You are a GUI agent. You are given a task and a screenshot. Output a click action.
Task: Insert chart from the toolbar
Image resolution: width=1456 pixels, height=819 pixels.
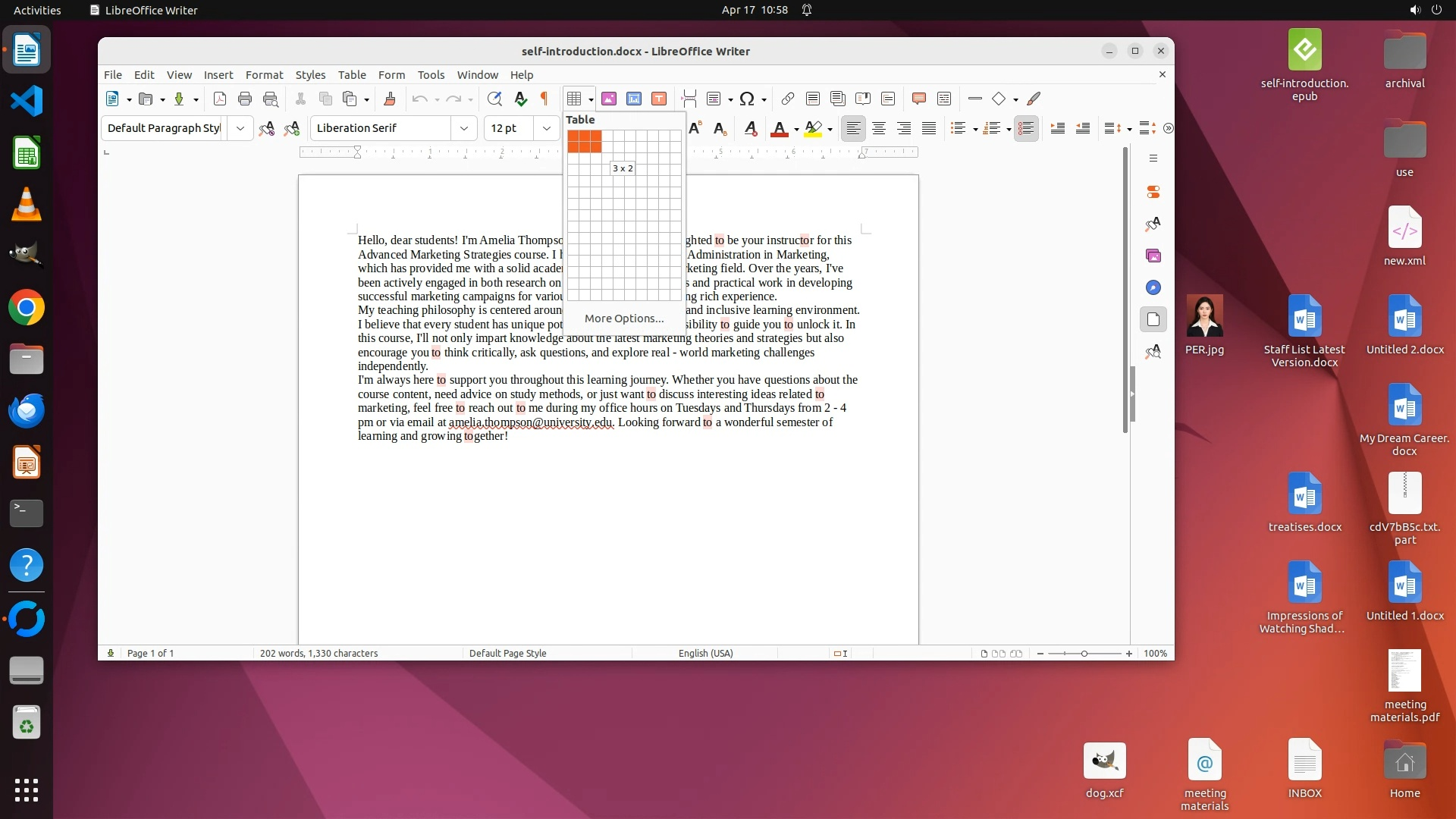634,99
